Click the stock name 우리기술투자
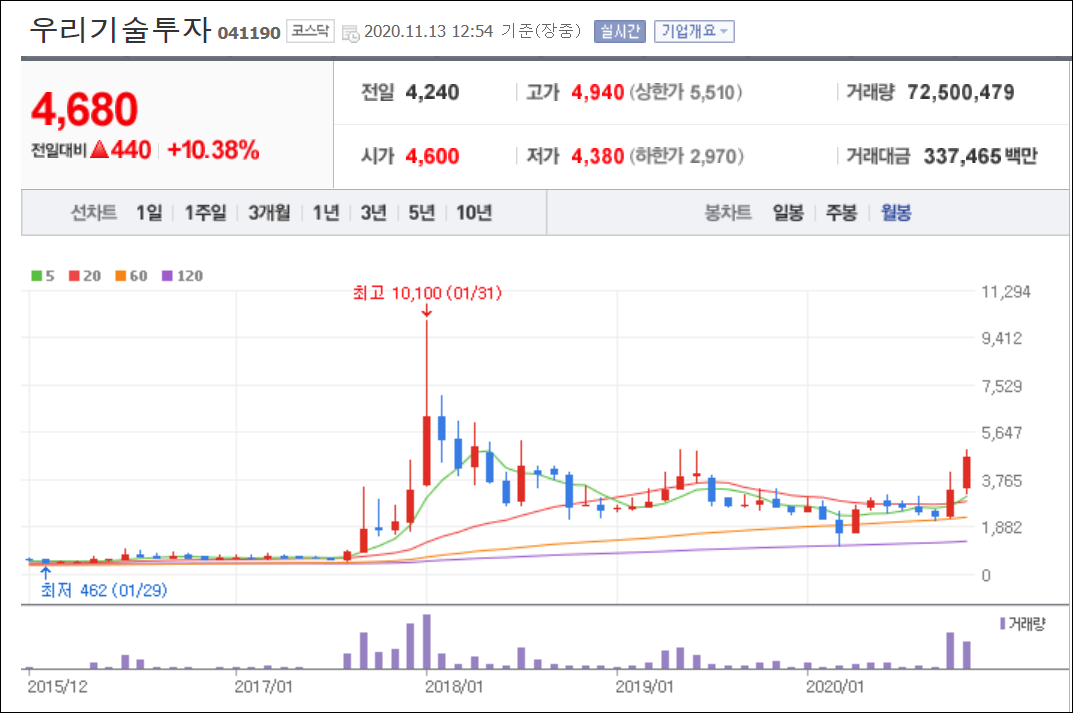This screenshot has width=1073, height=713. [x=120, y=29]
